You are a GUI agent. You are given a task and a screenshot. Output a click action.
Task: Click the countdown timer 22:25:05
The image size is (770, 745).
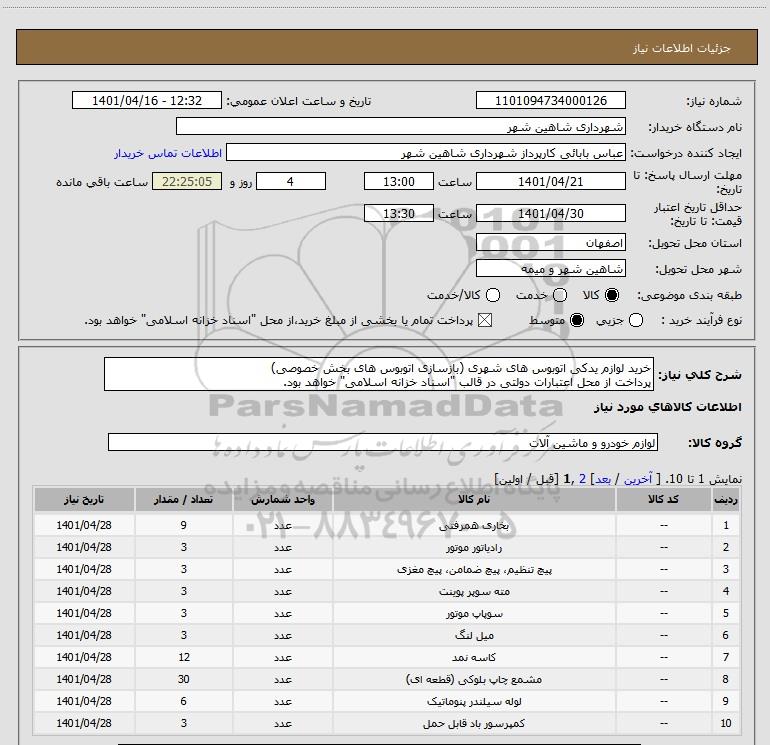click(x=187, y=181)
